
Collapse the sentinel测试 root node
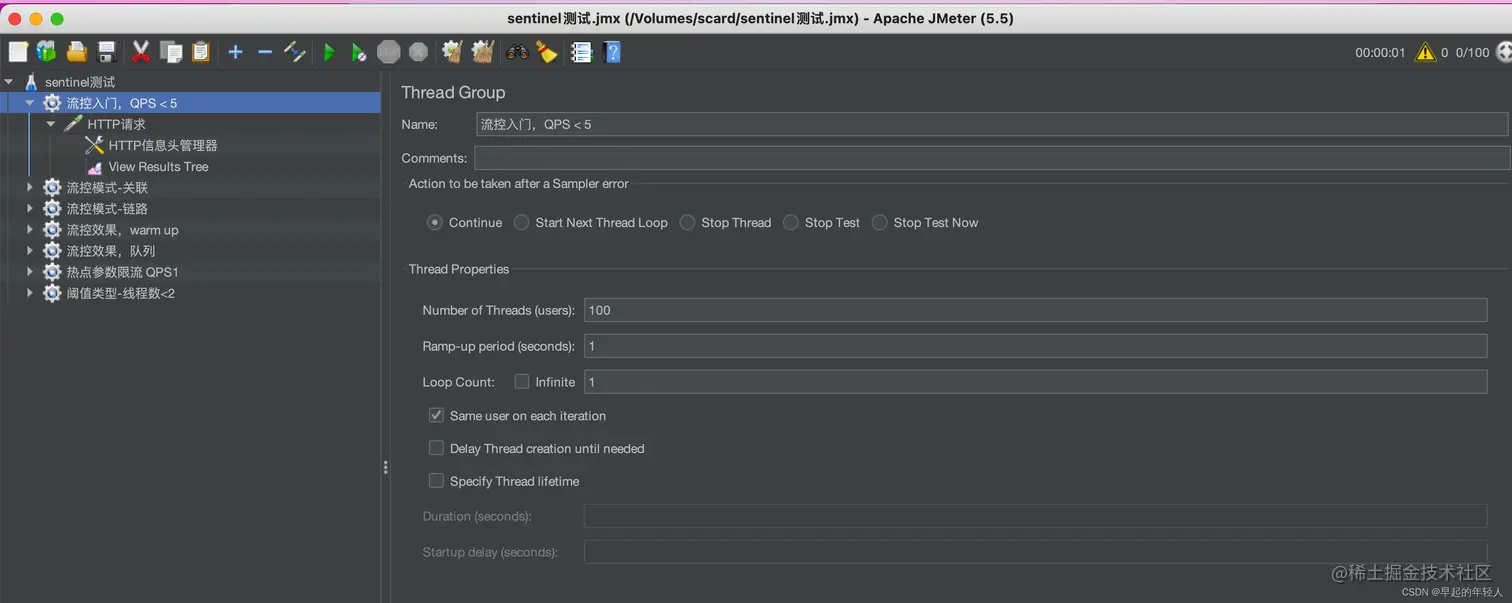pyautogui.click(x=9, y=82)
